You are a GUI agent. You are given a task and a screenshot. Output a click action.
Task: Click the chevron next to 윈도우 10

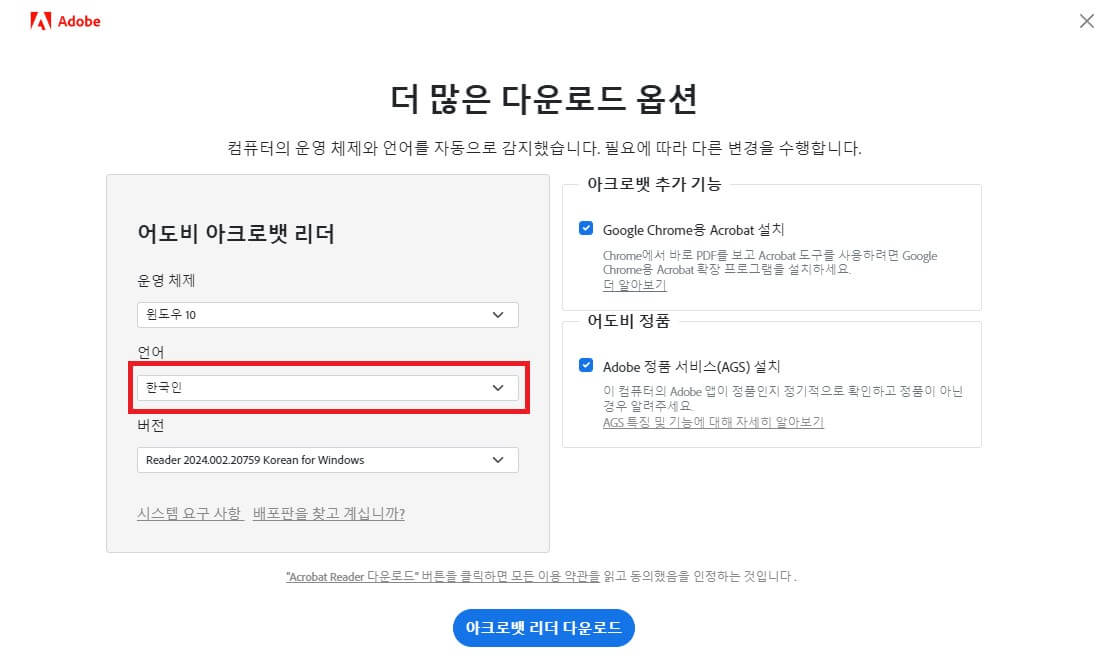point(497,314)
